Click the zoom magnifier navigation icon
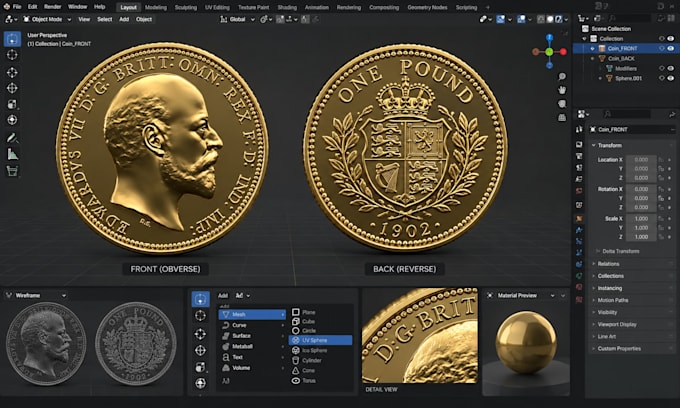Image resolution: width=680 pixels, height=408 pixels. click(x=562, y=76)
